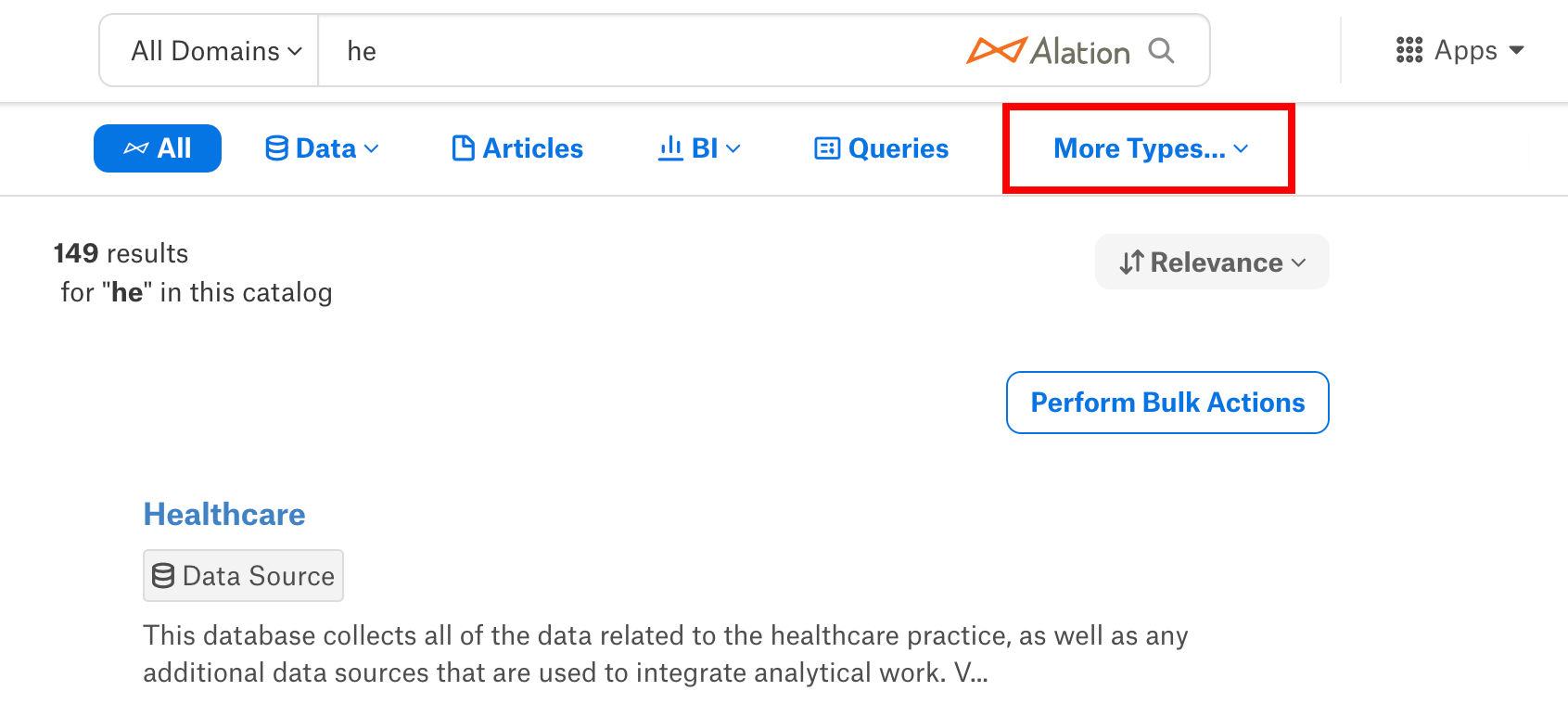The image size is (1568, 704).
Task: Click Perform Bulk Actions button
Action: (1167, 403)
